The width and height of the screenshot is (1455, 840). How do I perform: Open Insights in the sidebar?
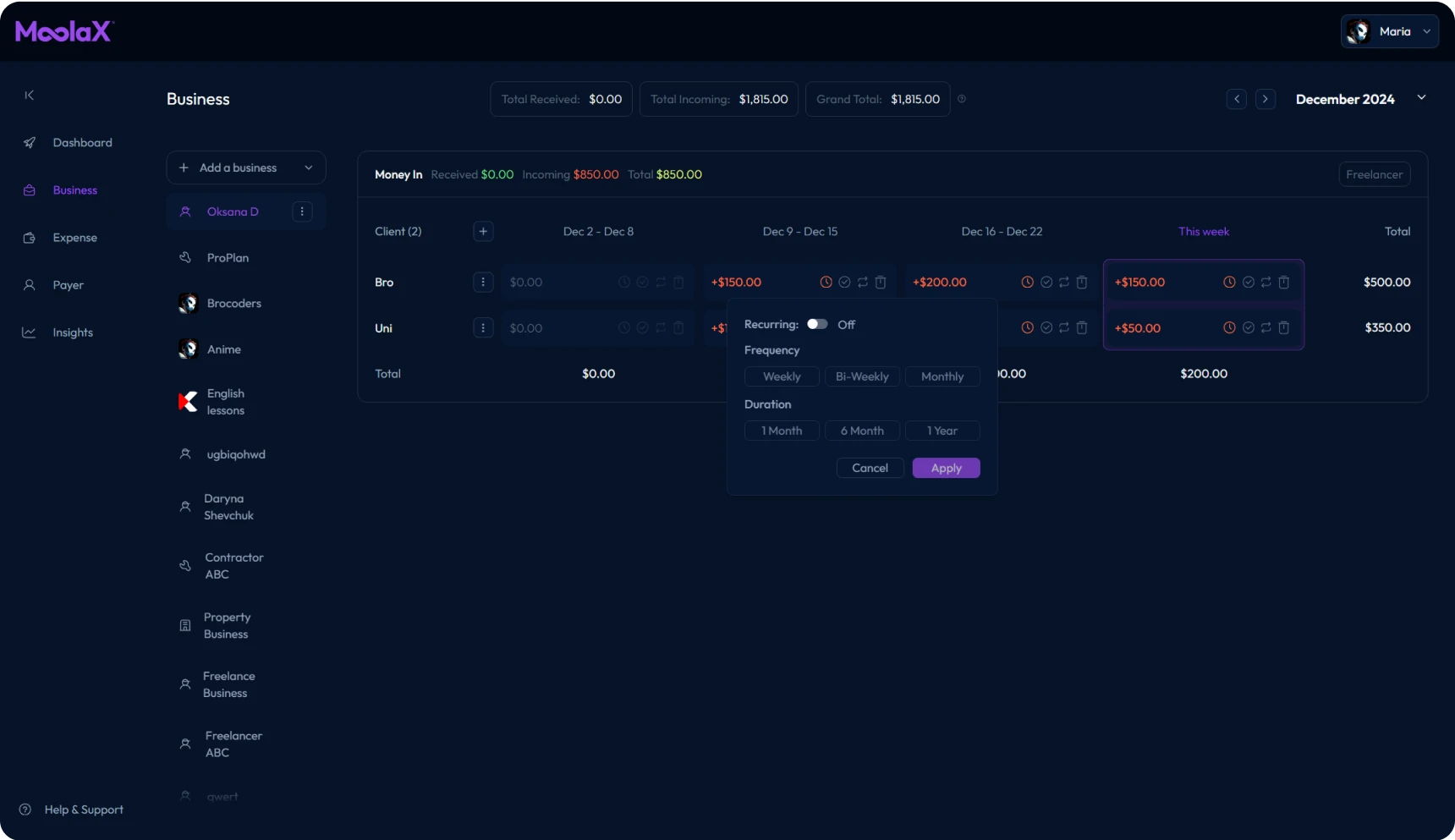pyautogui.click(x=73, y=332)
